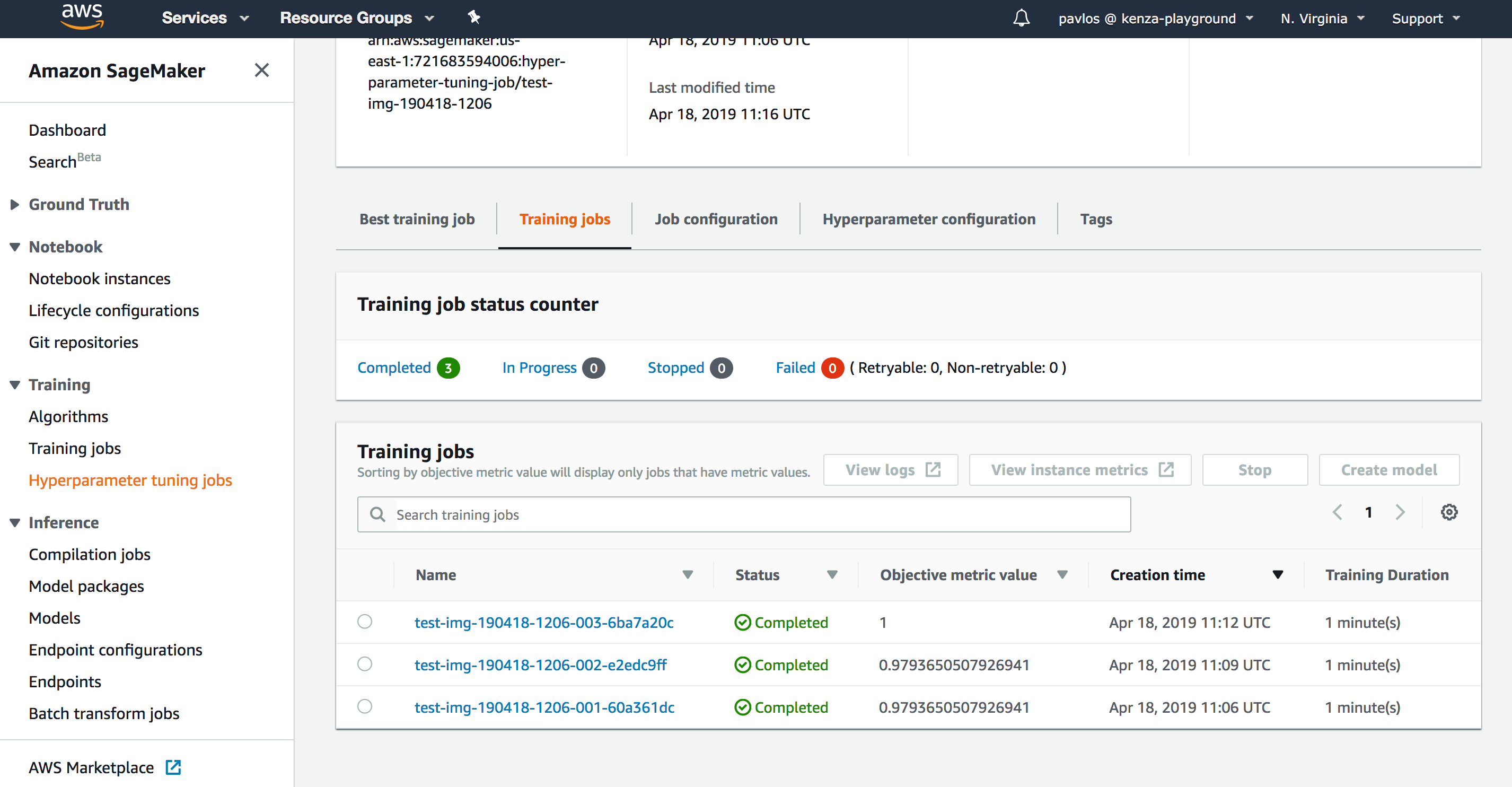Image resolution: width=1512 pixels, height=787 pixels.
Task: Open Dashboard in sidebar
Action: [67, 130]
